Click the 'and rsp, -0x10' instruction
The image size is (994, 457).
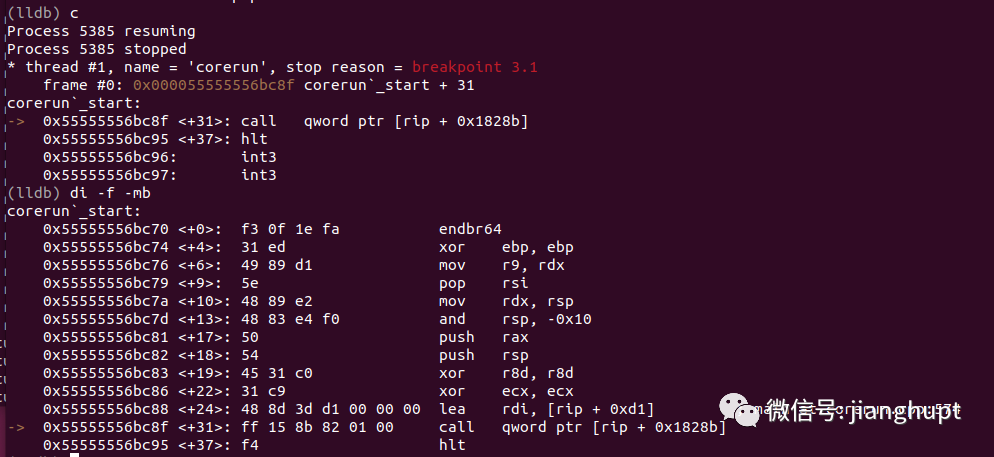(515, 319)
